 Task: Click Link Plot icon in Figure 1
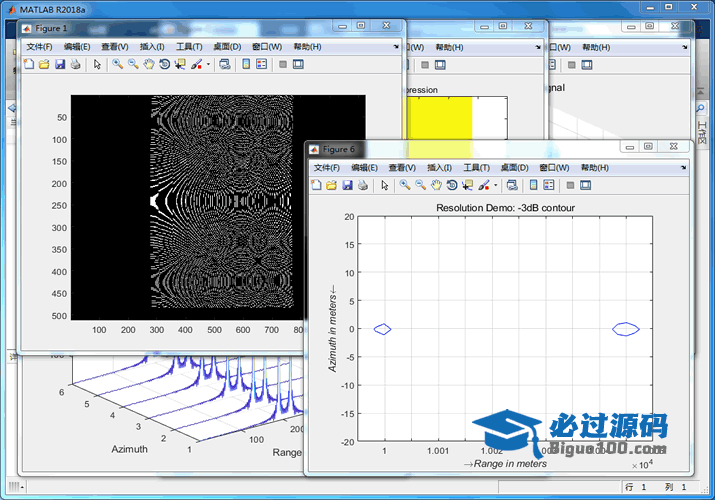(x=224, y=64)
